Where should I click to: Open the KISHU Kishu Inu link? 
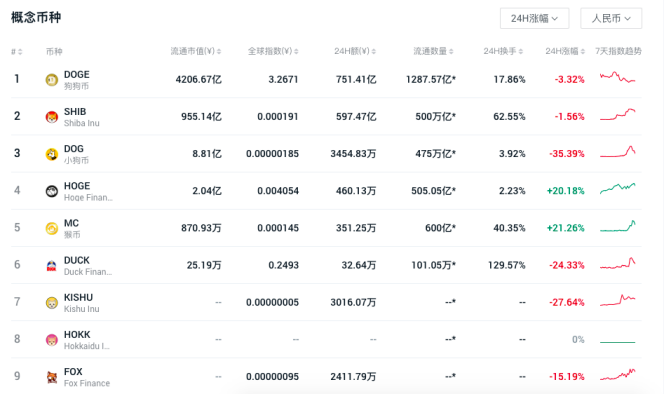(x=82, y=303)
